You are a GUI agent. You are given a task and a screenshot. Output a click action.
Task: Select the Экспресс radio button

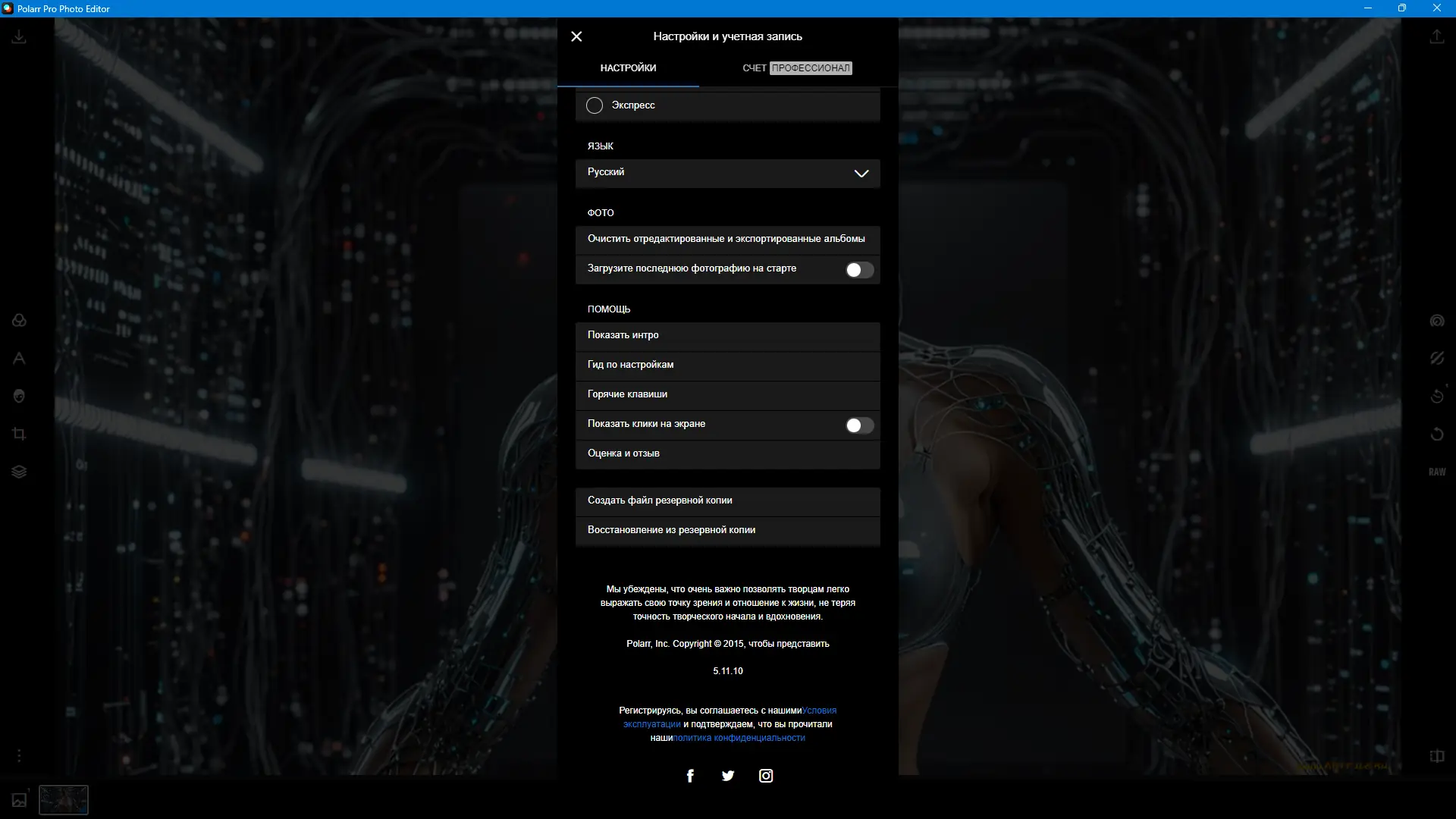point(595,105)
